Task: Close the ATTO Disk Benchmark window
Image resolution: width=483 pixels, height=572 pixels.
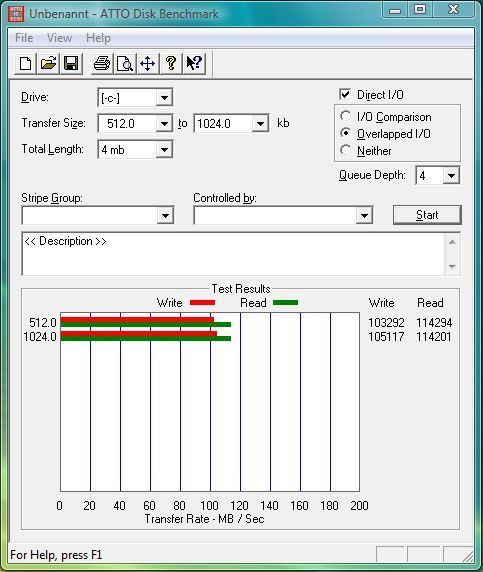Action: pyautogui.click(x=453, y=9)
